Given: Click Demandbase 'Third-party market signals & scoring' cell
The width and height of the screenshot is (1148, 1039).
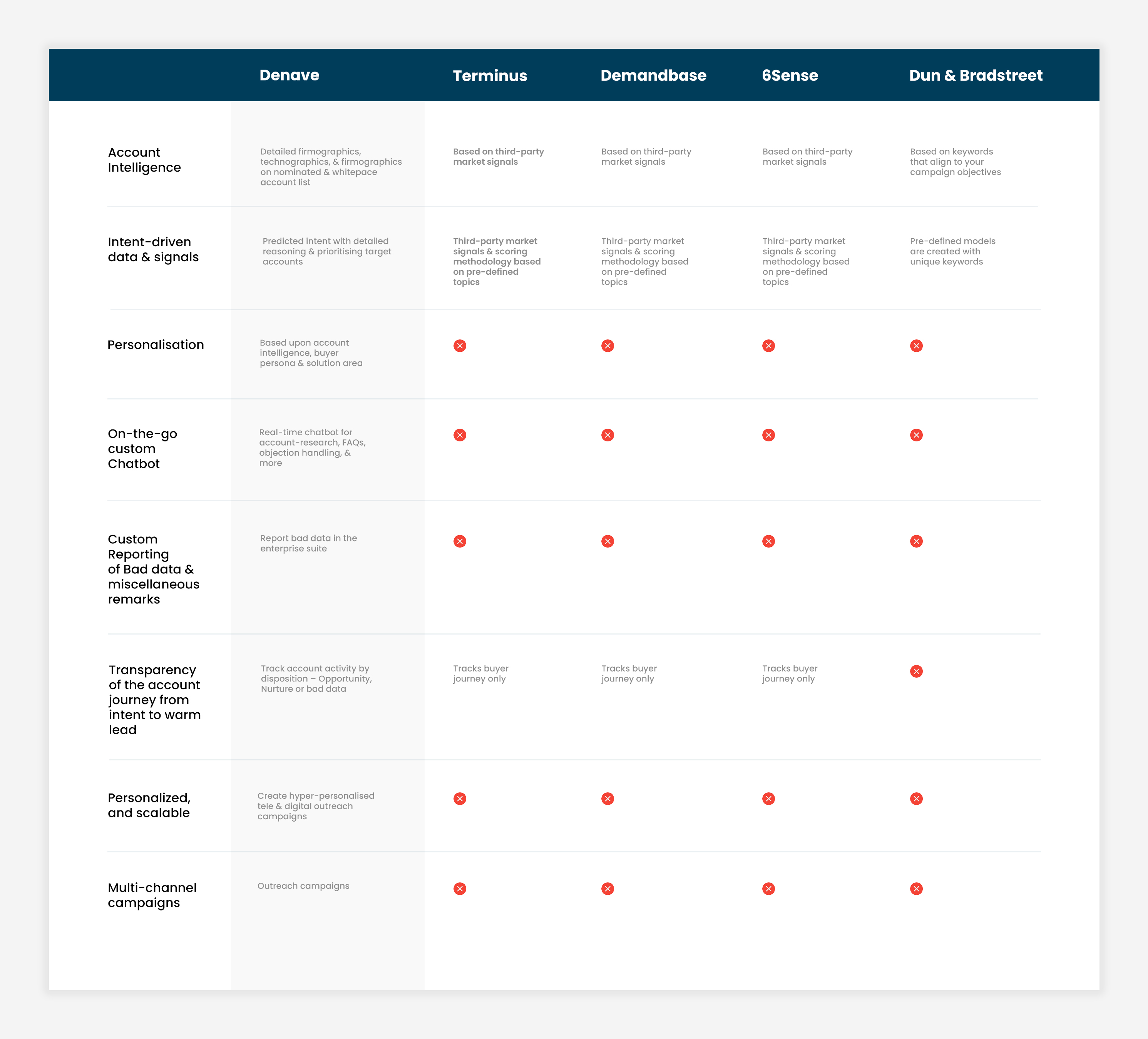Looking at the screenshot, I should [644, 261].
